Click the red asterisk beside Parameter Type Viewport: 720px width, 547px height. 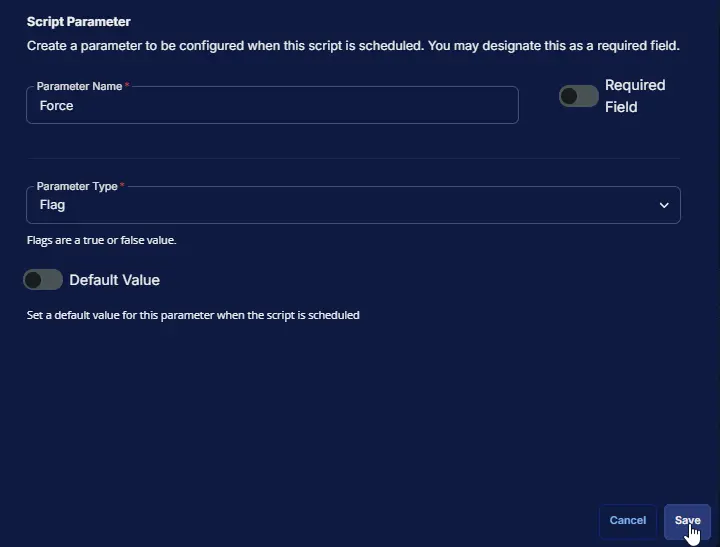point(123,186)
